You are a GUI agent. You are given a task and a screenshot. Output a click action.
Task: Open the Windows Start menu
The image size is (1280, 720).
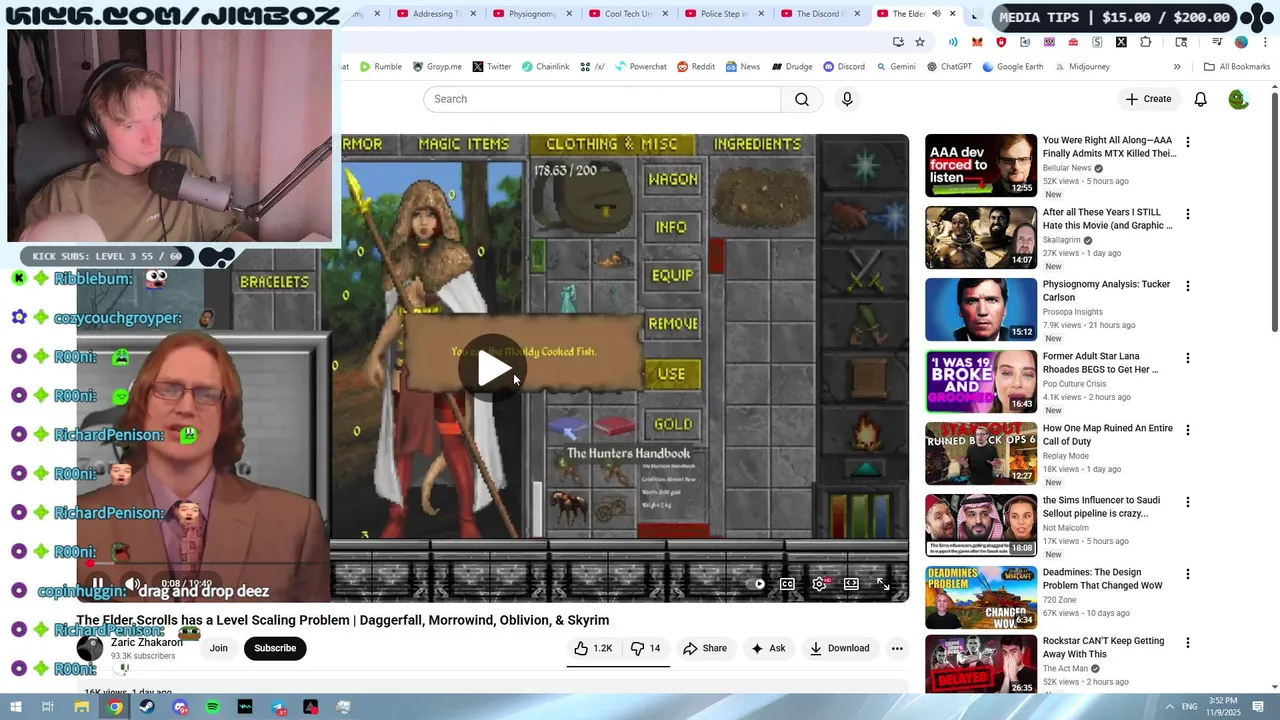tap(16, 707)
